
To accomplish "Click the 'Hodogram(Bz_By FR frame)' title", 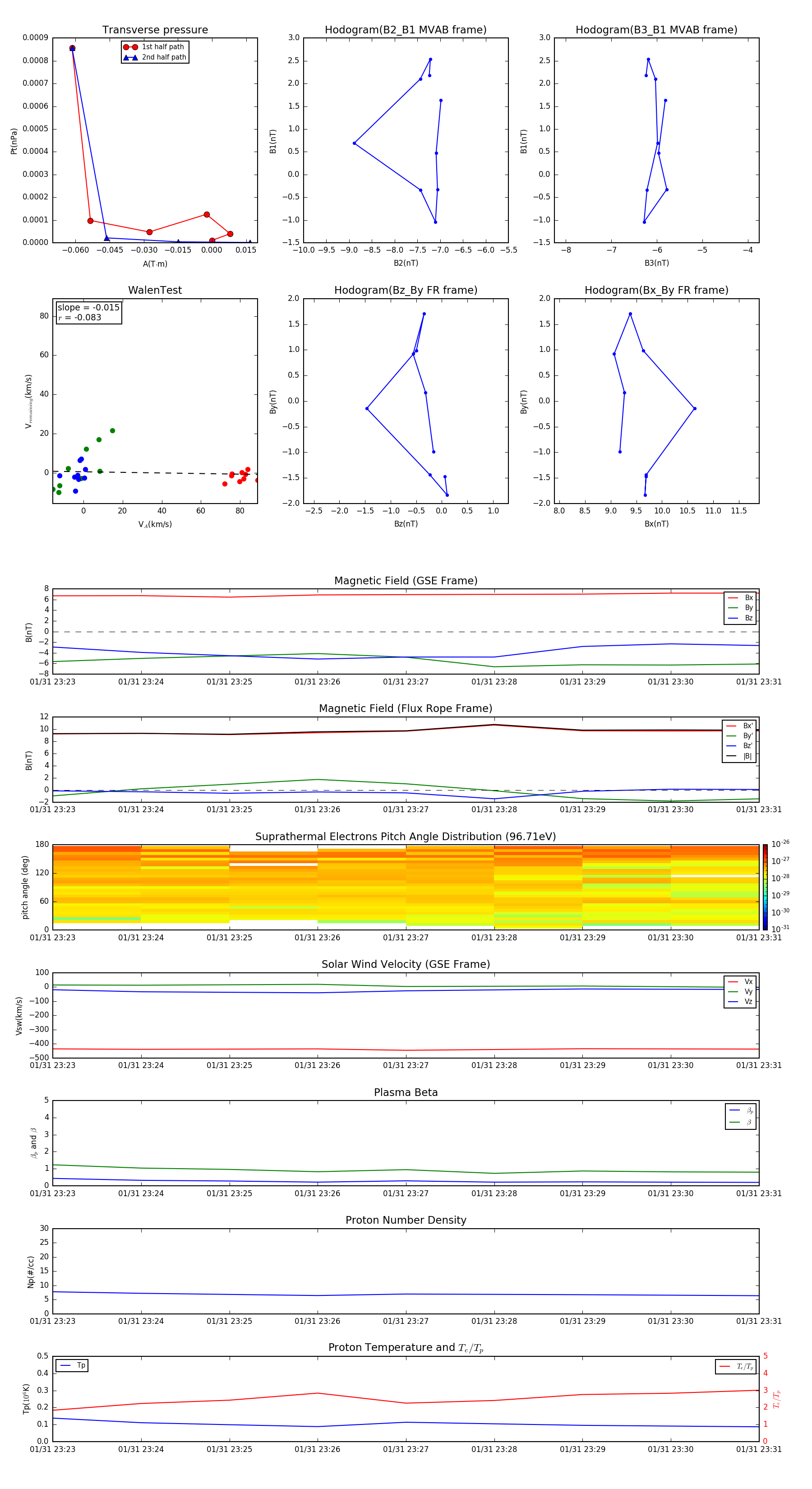I will click(406, 290).
